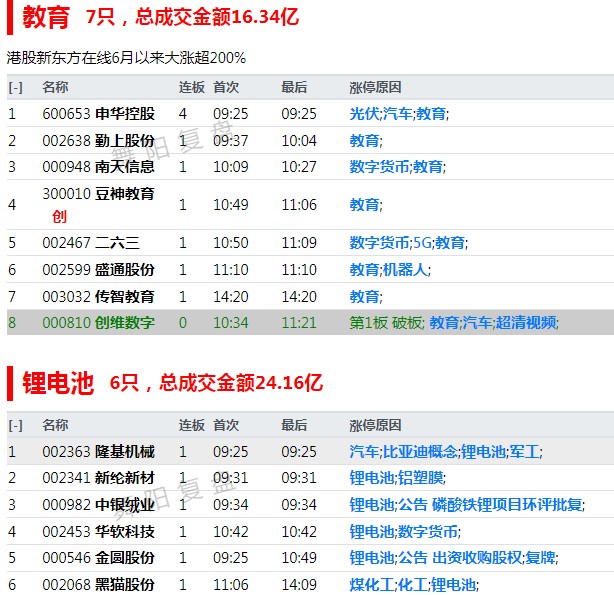
Task: Select stock 000982 中银绒业
Action: tap(99, 505)
